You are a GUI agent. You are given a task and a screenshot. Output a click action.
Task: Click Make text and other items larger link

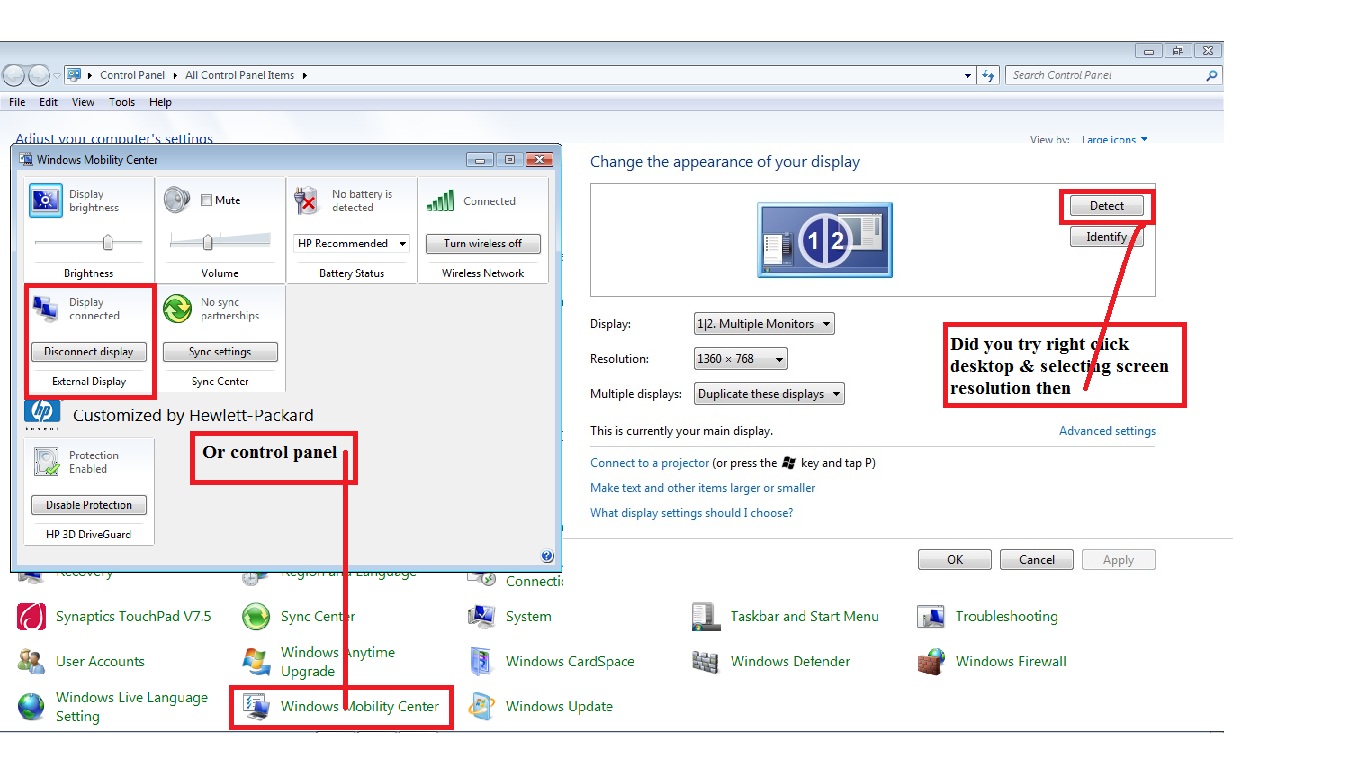click(x=702, y=488)
